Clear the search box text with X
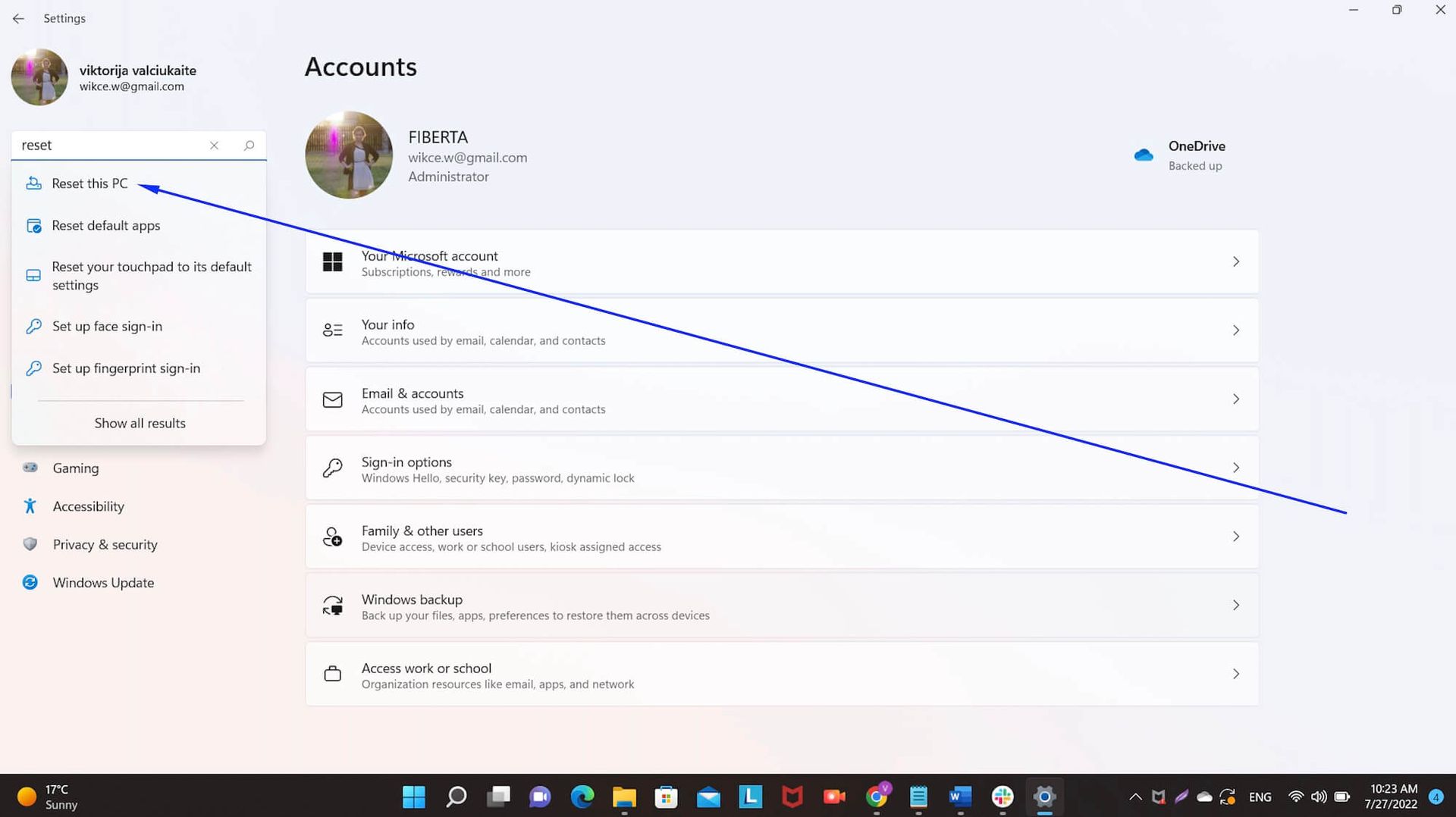Viewport: 1456px width, 817px height. coord(214,146)
